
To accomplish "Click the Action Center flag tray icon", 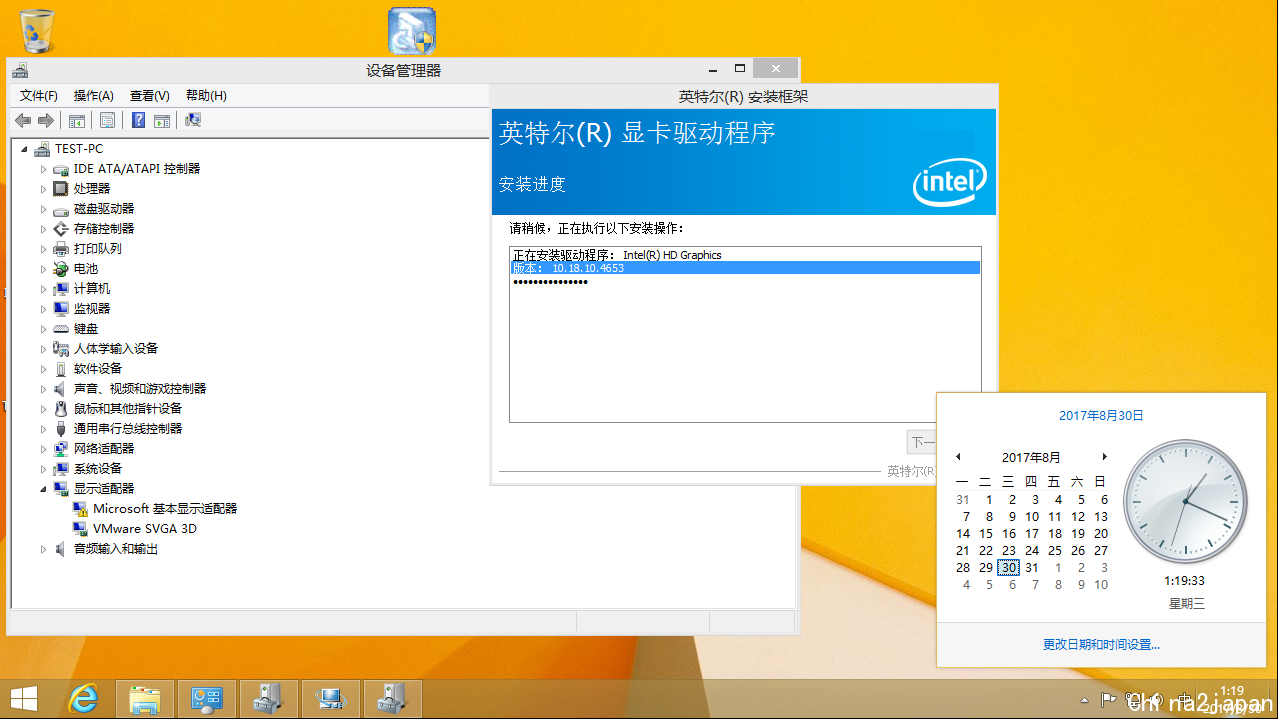I will (1108, 699).
